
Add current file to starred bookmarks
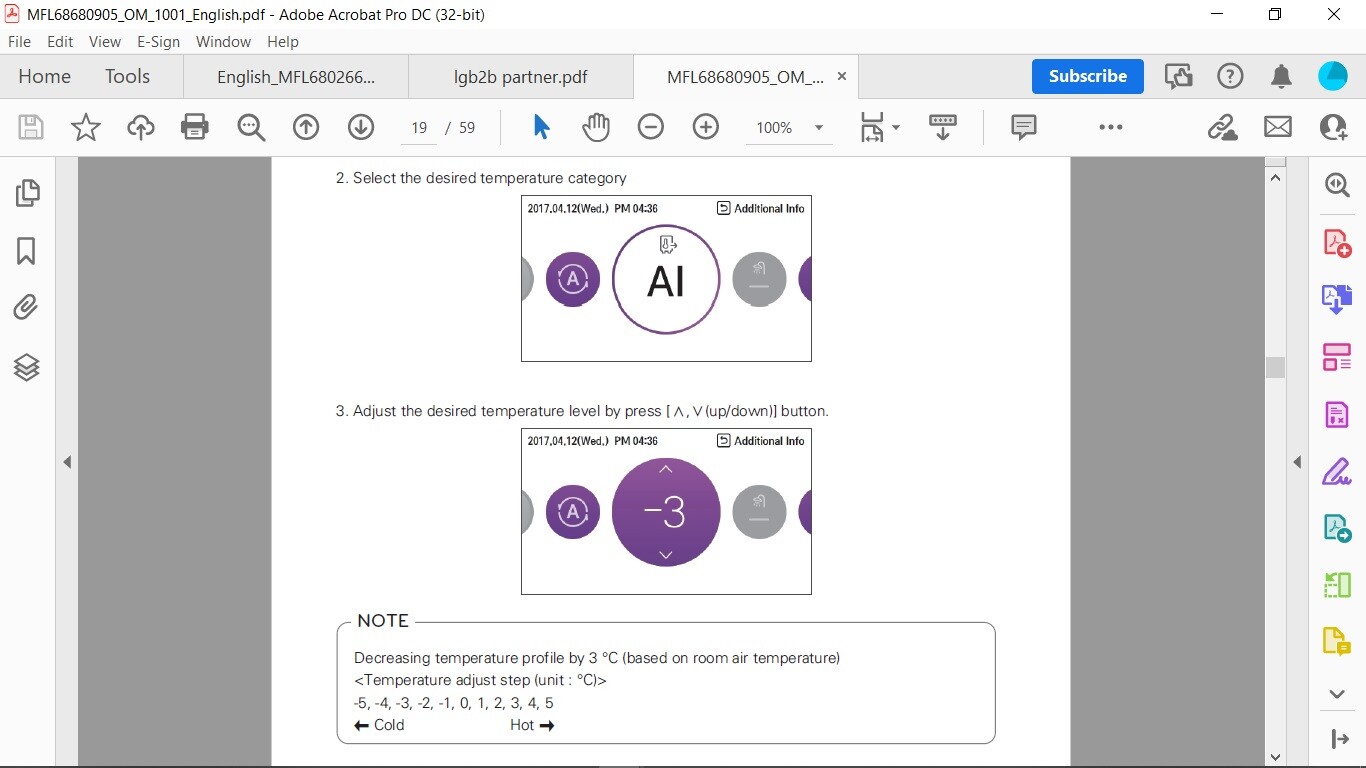pyautogui.click(x=86, y=127)
